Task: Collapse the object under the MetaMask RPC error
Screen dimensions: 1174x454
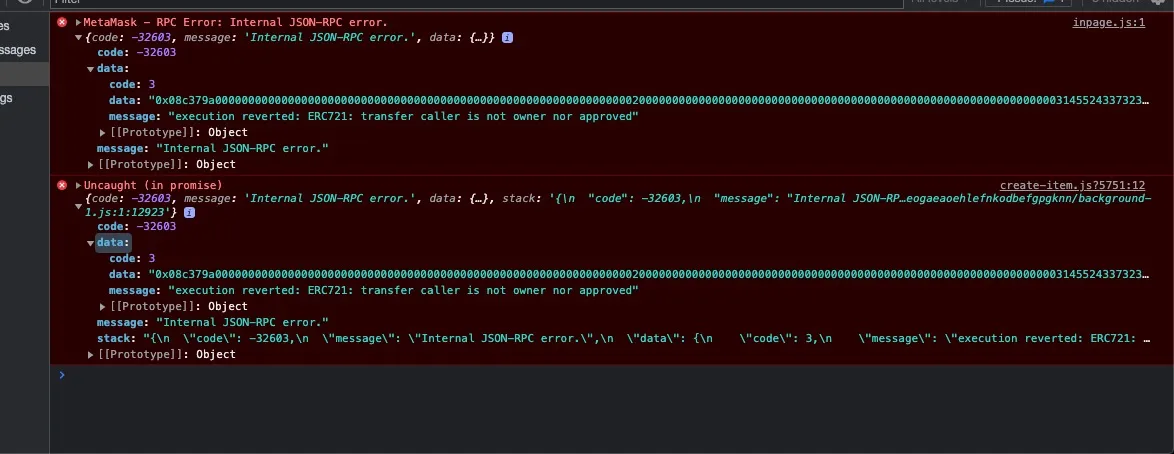Action: [x=79, y=37]
